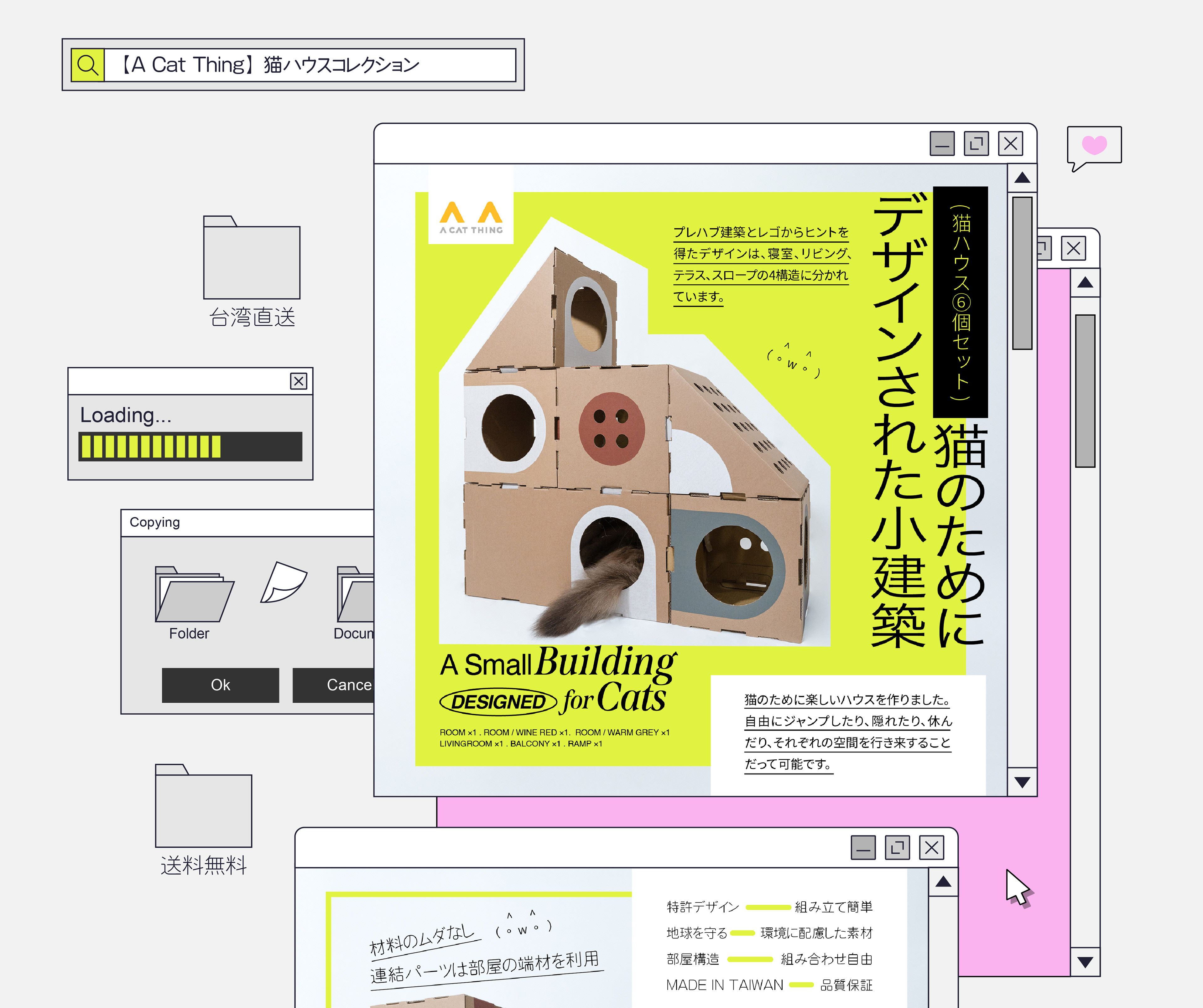Click the DESIGNED oval badge
Image resolution: width=1203 pixels, height=1008 pixels.
[x=498, y=702]
